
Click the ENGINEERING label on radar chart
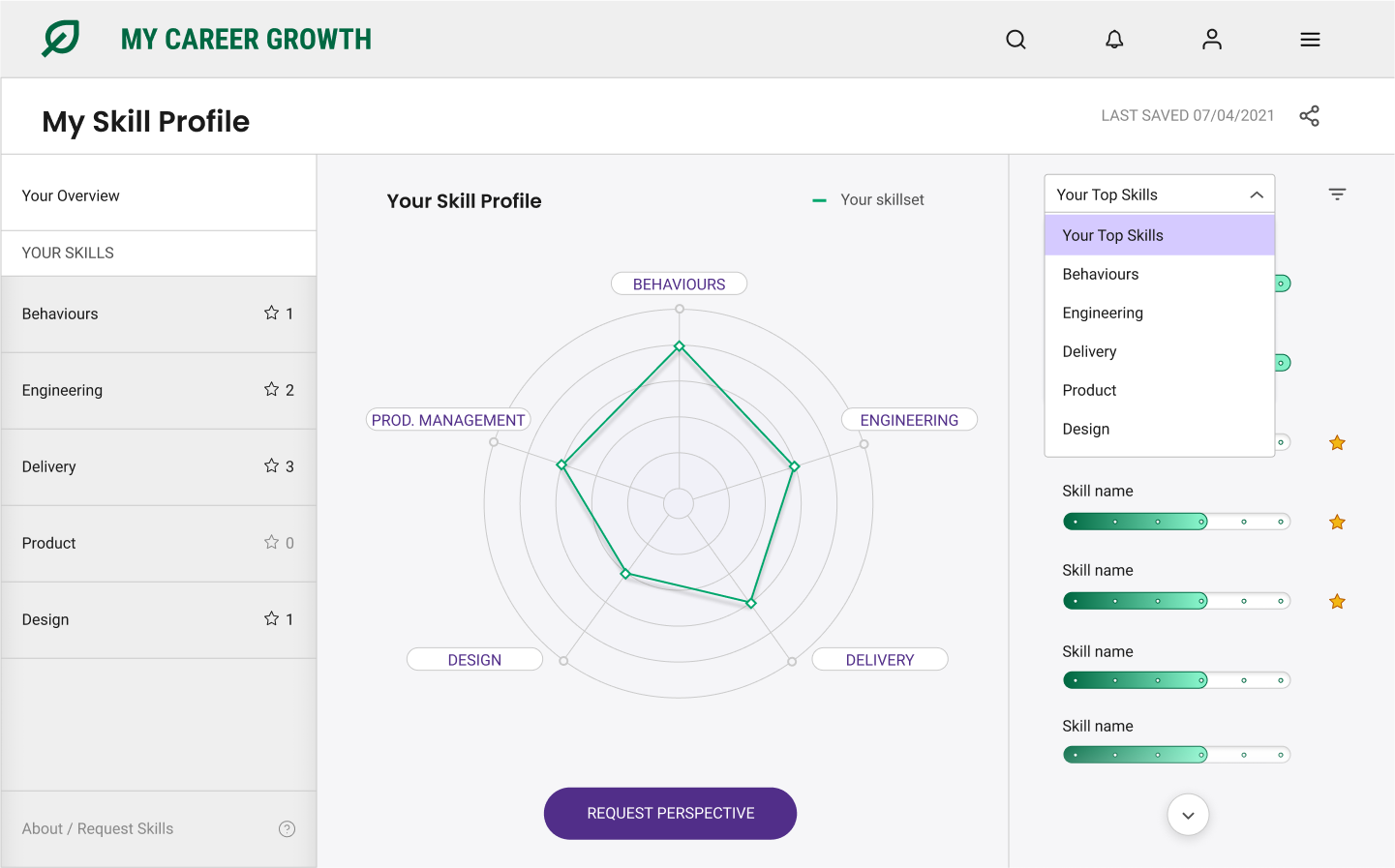909,420
